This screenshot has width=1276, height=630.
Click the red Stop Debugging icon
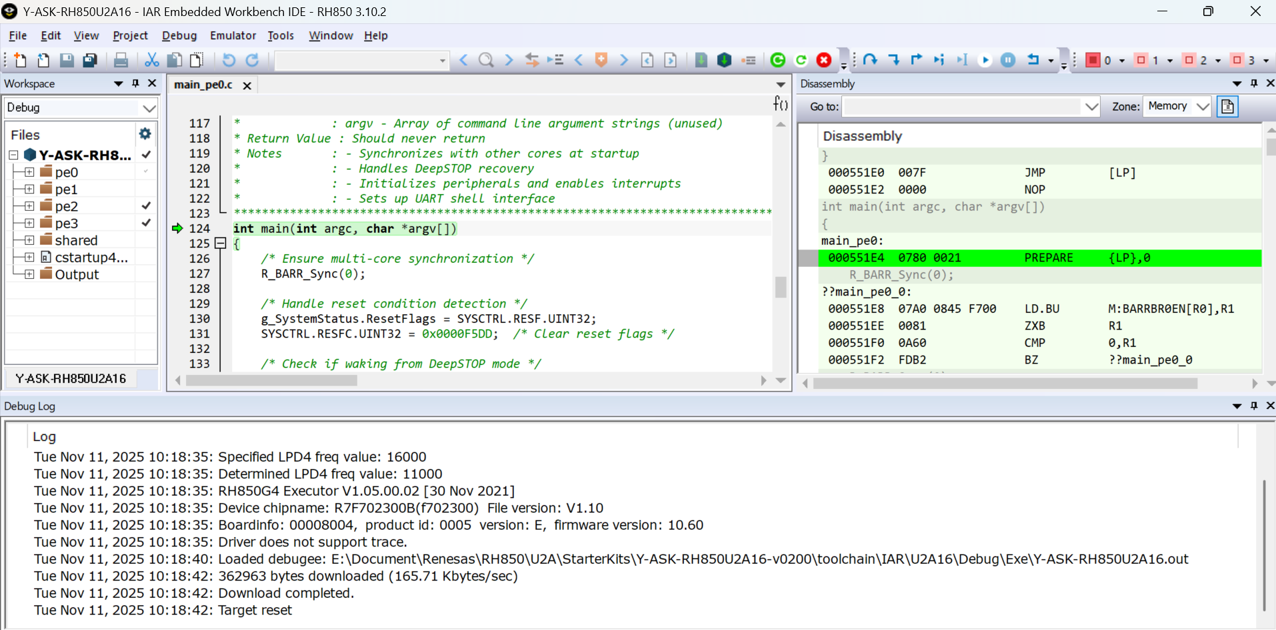tap(824, 60)
